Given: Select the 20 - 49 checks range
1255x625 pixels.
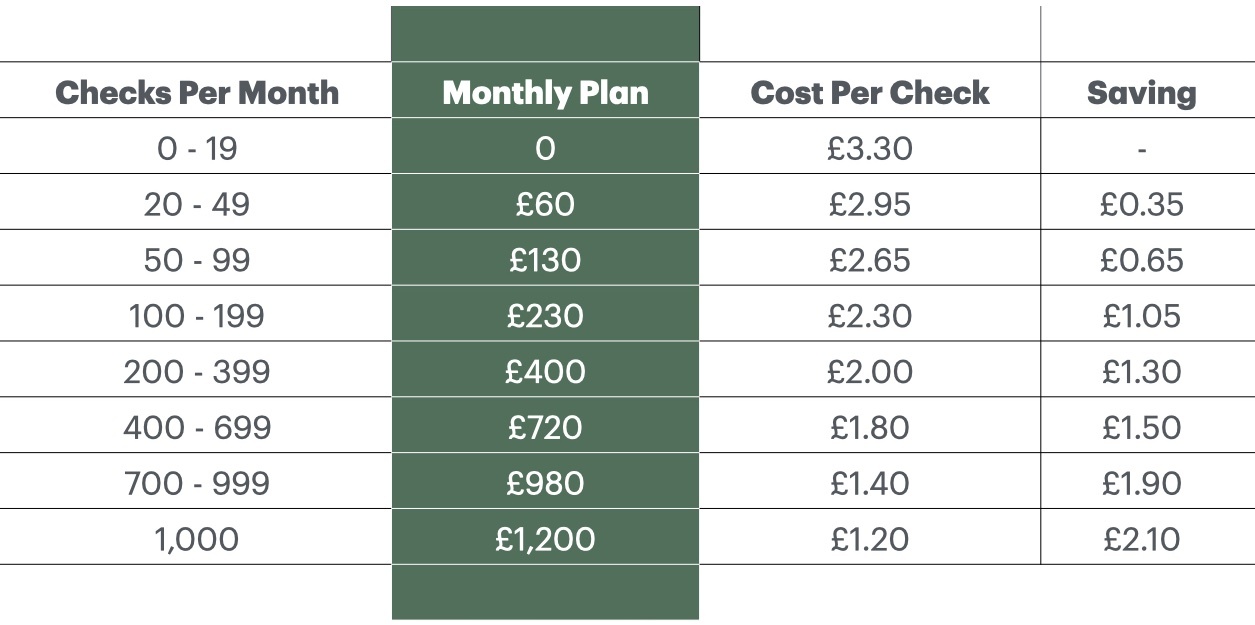Looking at the screenshot, I should click(x=196, y=205).
